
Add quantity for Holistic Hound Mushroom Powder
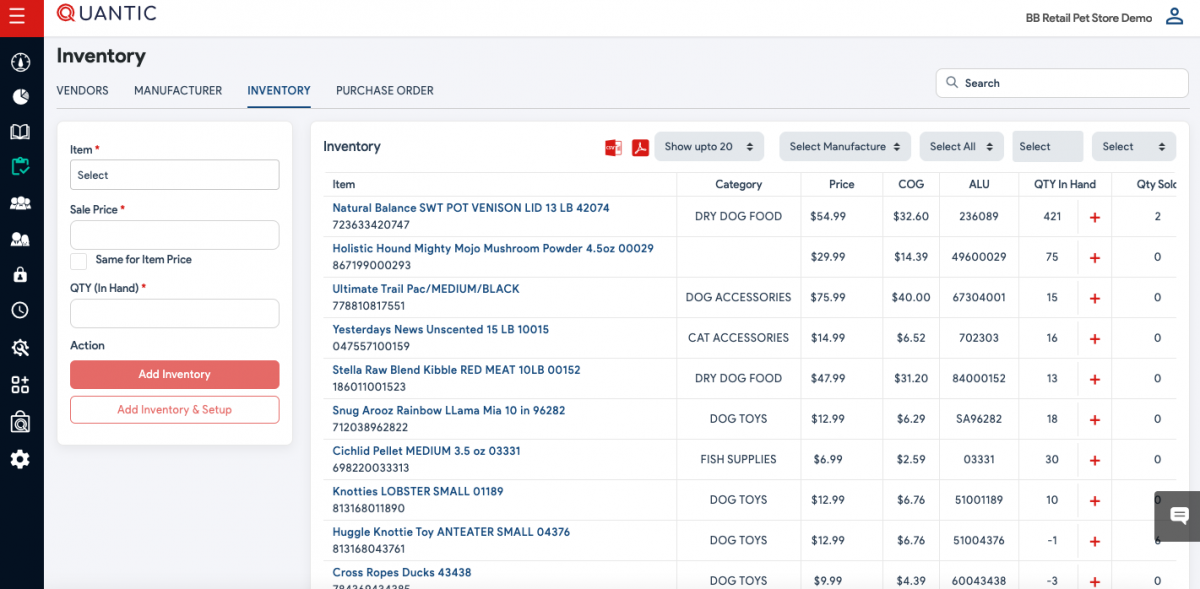(x=1094, y=258)
